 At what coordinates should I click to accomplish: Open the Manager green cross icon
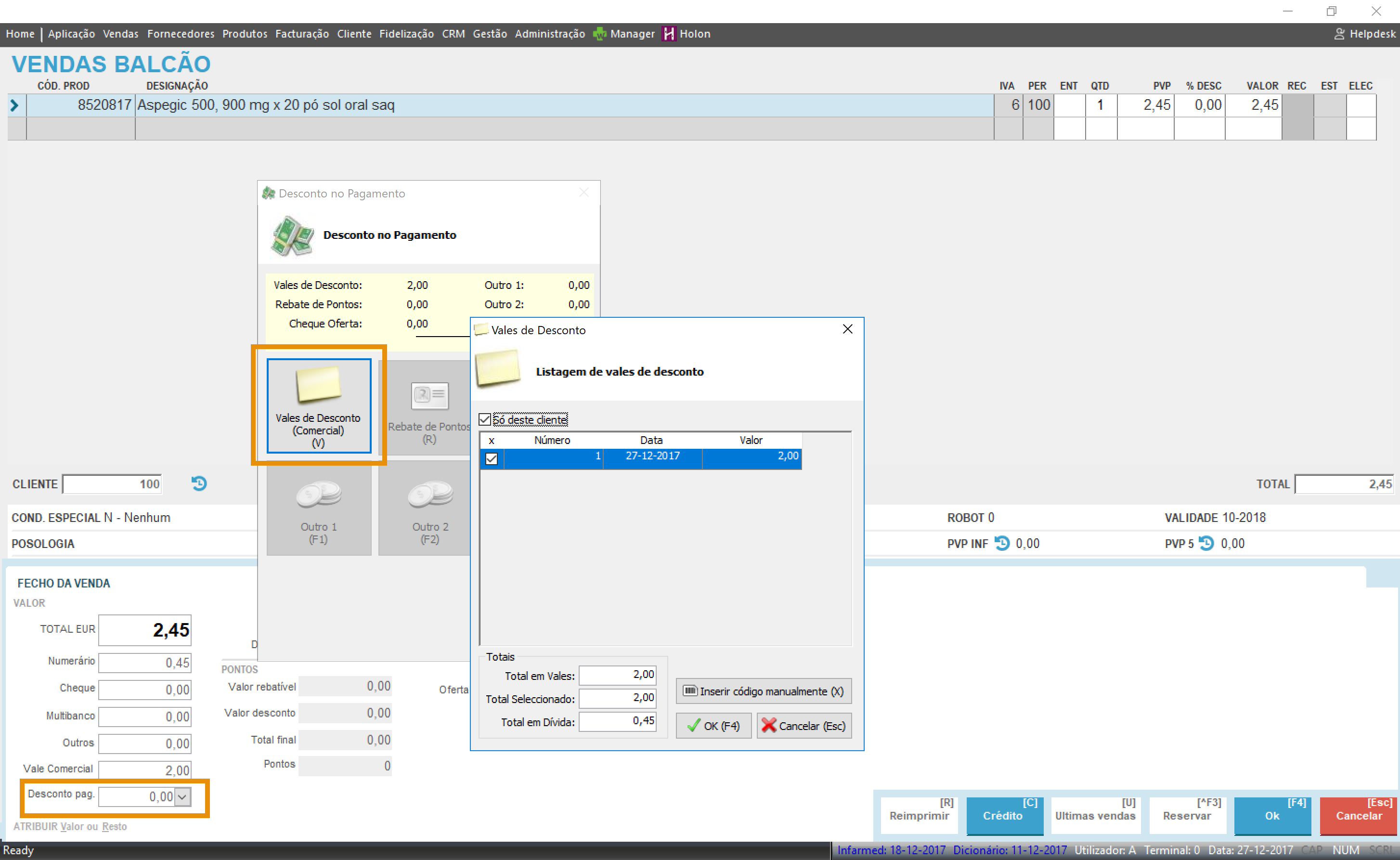(599, 34)
